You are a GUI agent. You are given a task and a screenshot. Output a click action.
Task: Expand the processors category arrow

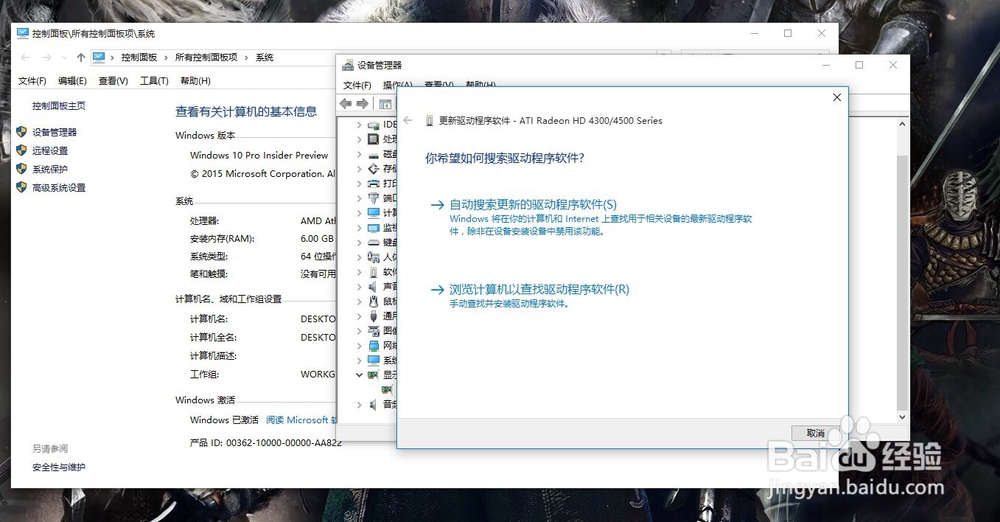tap(359, 139)
